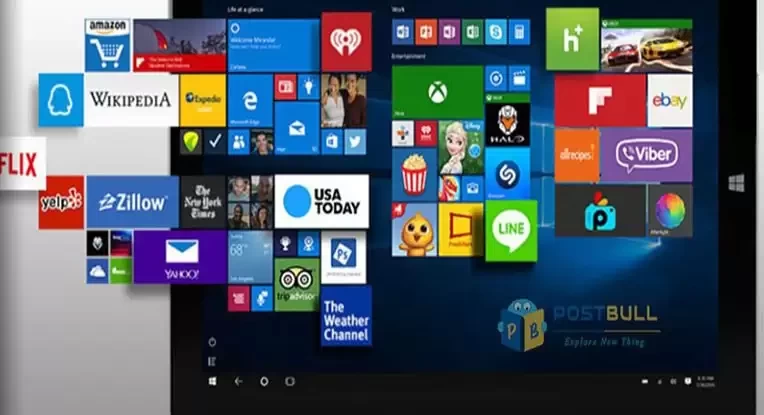Open the TripAdvisor owl tile

[297, 285]
